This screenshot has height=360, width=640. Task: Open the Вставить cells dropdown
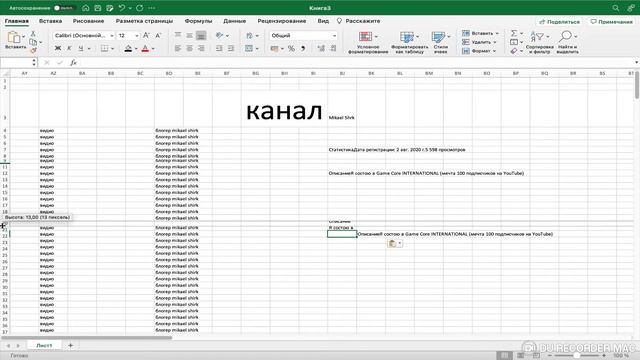pos(480,33)
